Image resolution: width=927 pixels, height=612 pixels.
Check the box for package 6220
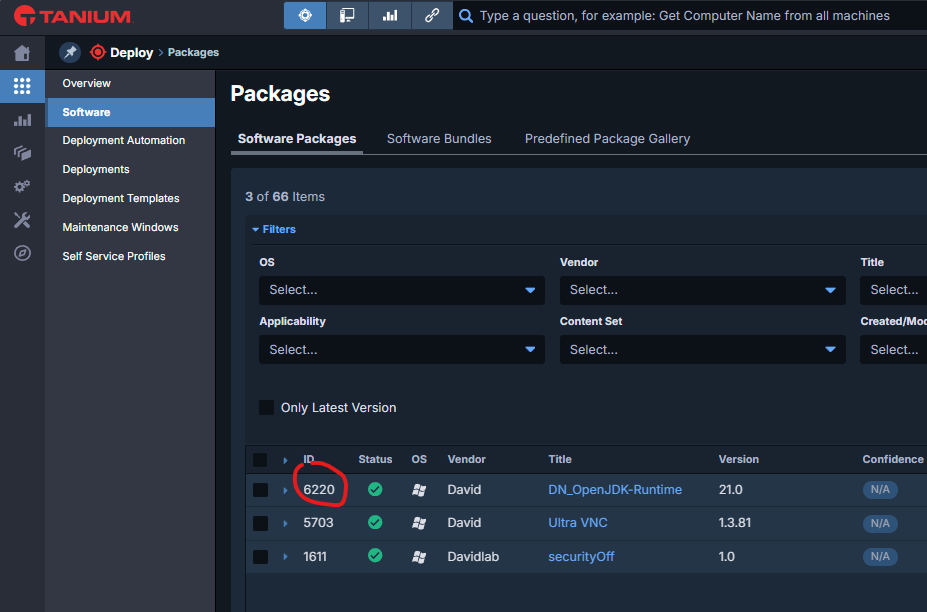click(x=260, y=490)
